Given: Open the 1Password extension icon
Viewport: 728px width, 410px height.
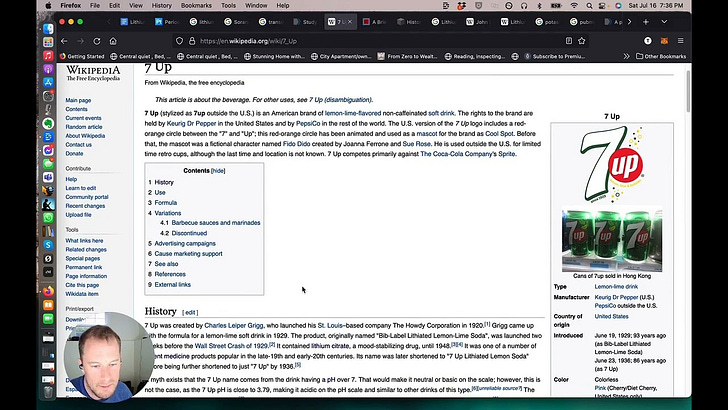Looking at the screenshot, I should [648, 41].
